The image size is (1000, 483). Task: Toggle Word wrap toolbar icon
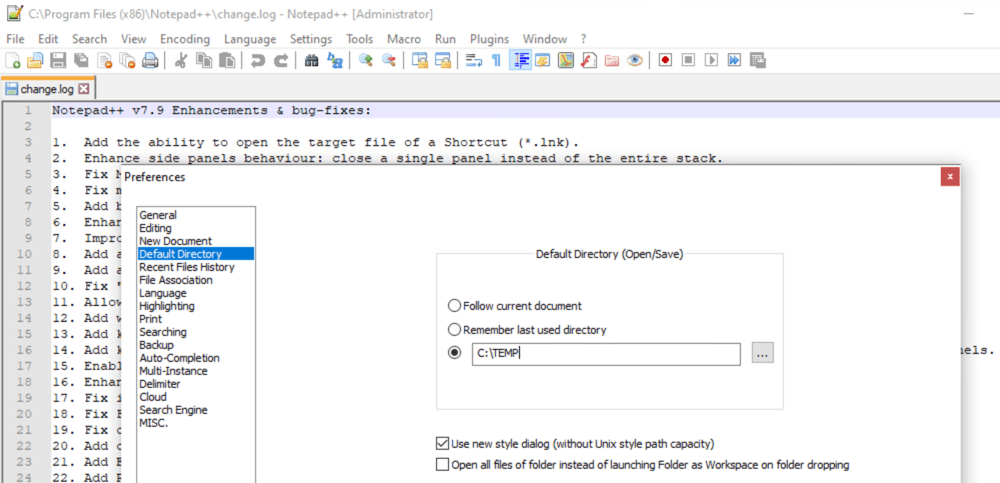pyautogui.click(x=473, y=61)
